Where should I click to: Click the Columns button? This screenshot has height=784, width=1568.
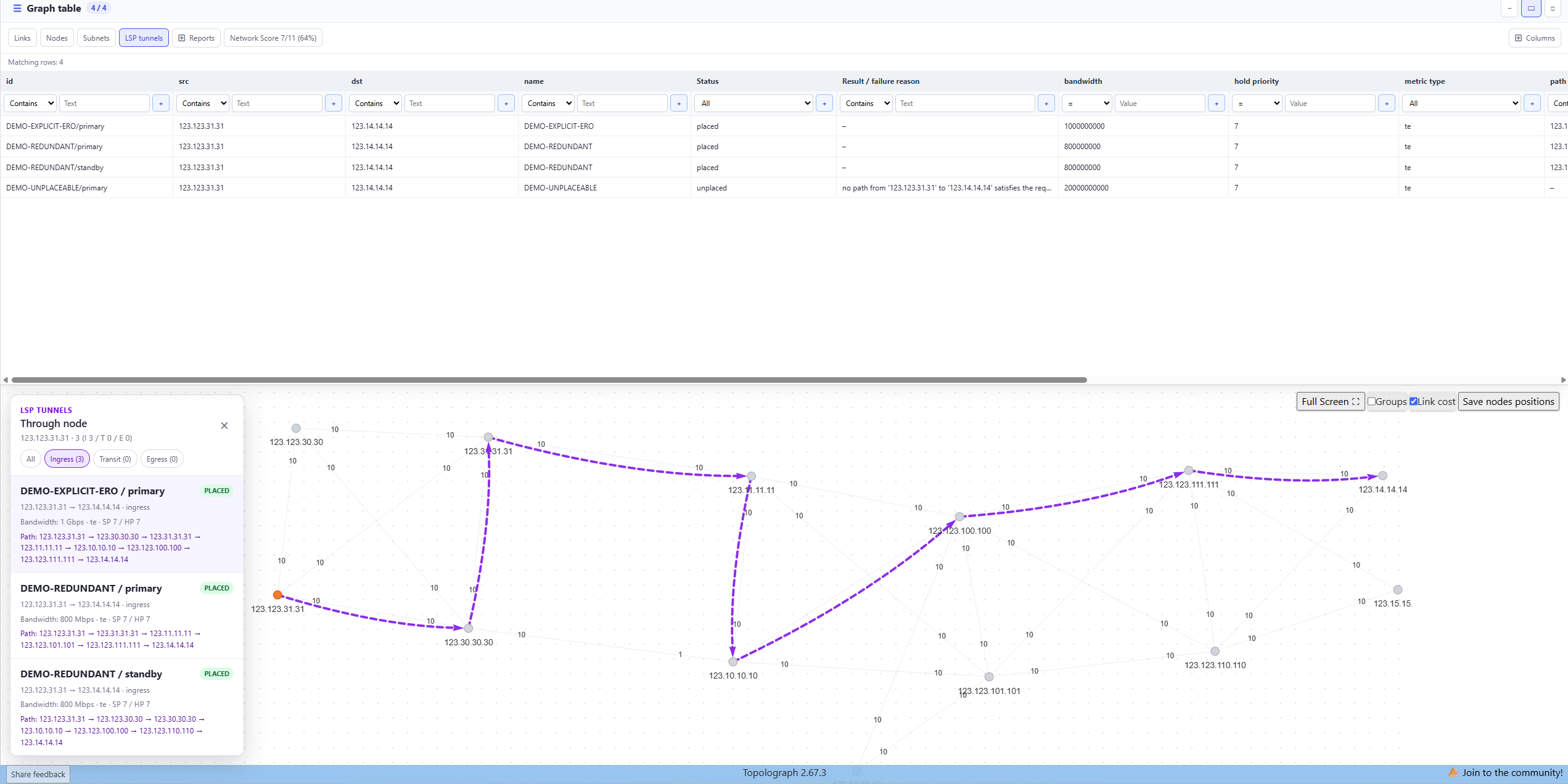pos(1535,38)
